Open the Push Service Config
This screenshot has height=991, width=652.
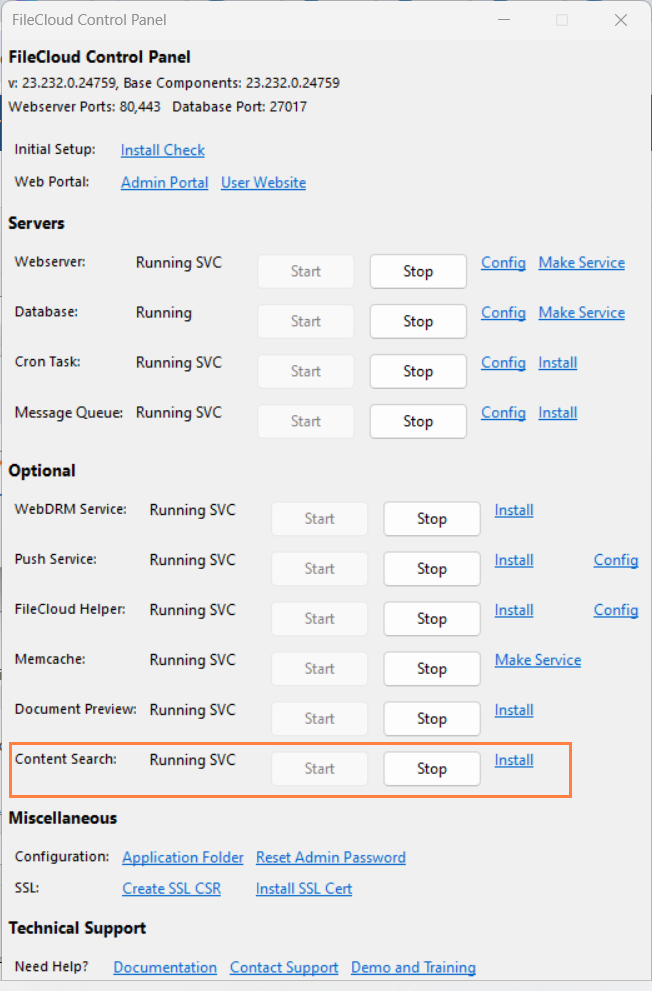[616, 560]
